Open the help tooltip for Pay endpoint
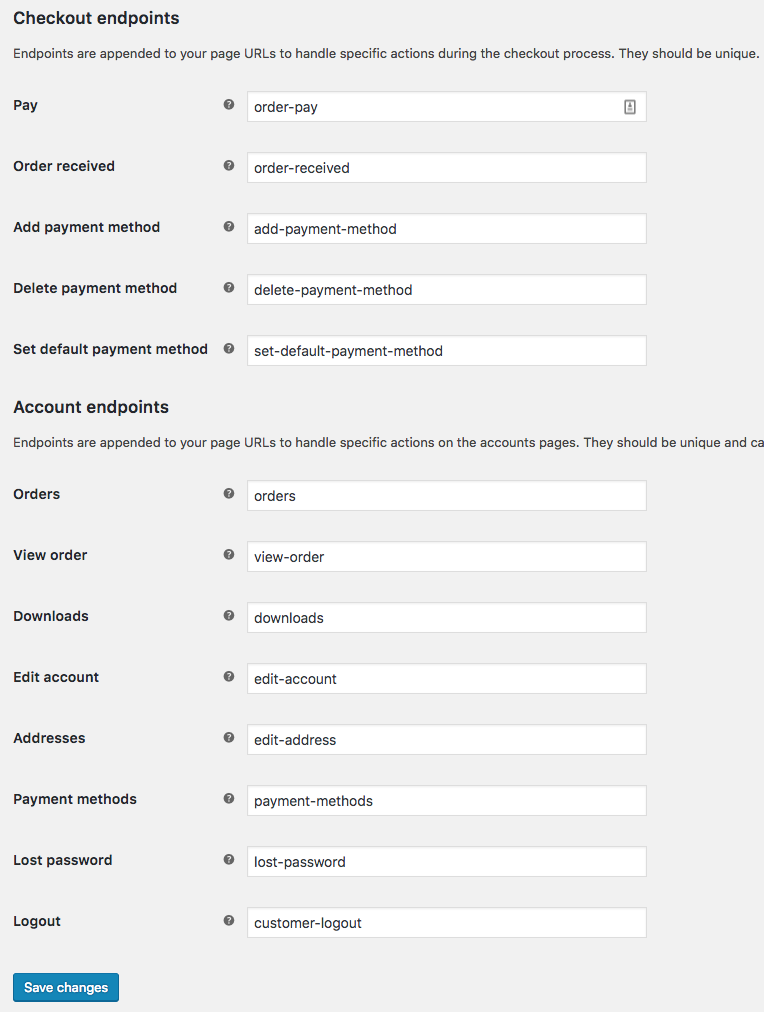Viewport: 764px width, 1012px height. click(229, 103)
